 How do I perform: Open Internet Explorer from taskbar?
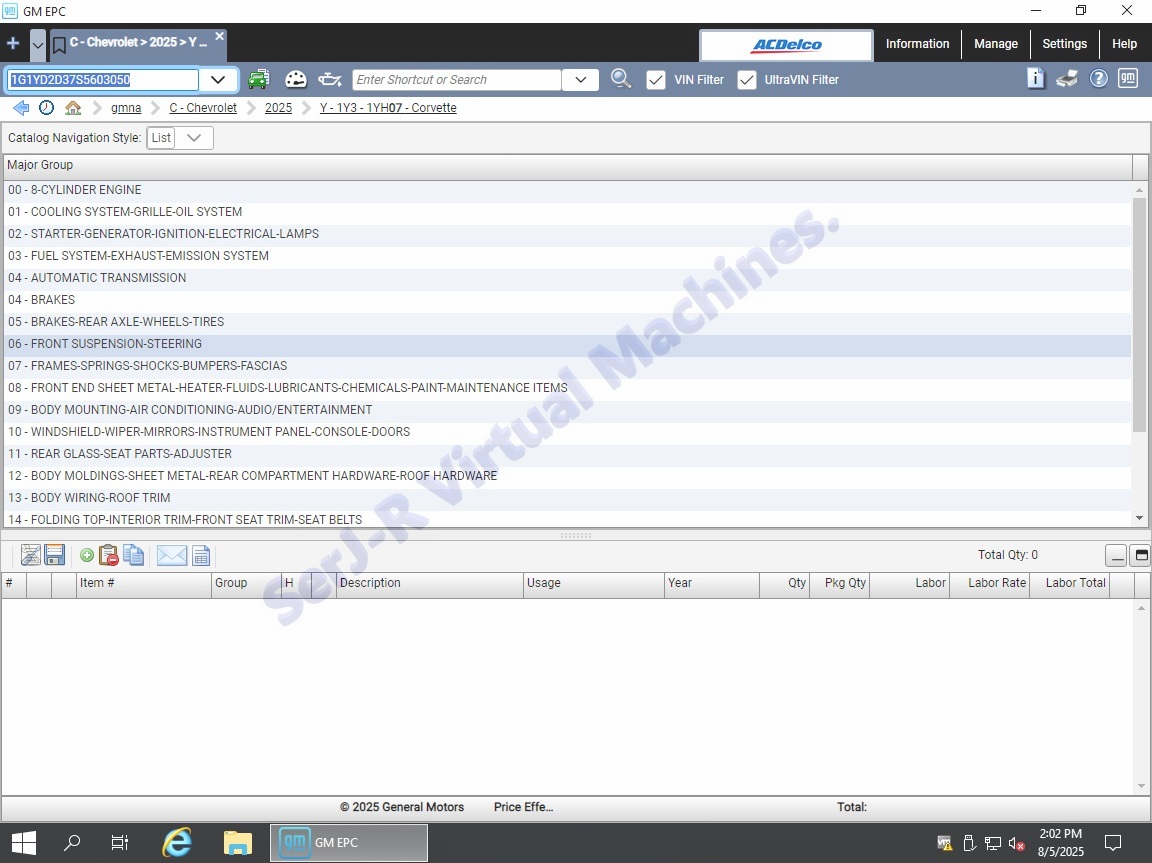(177, 842)
